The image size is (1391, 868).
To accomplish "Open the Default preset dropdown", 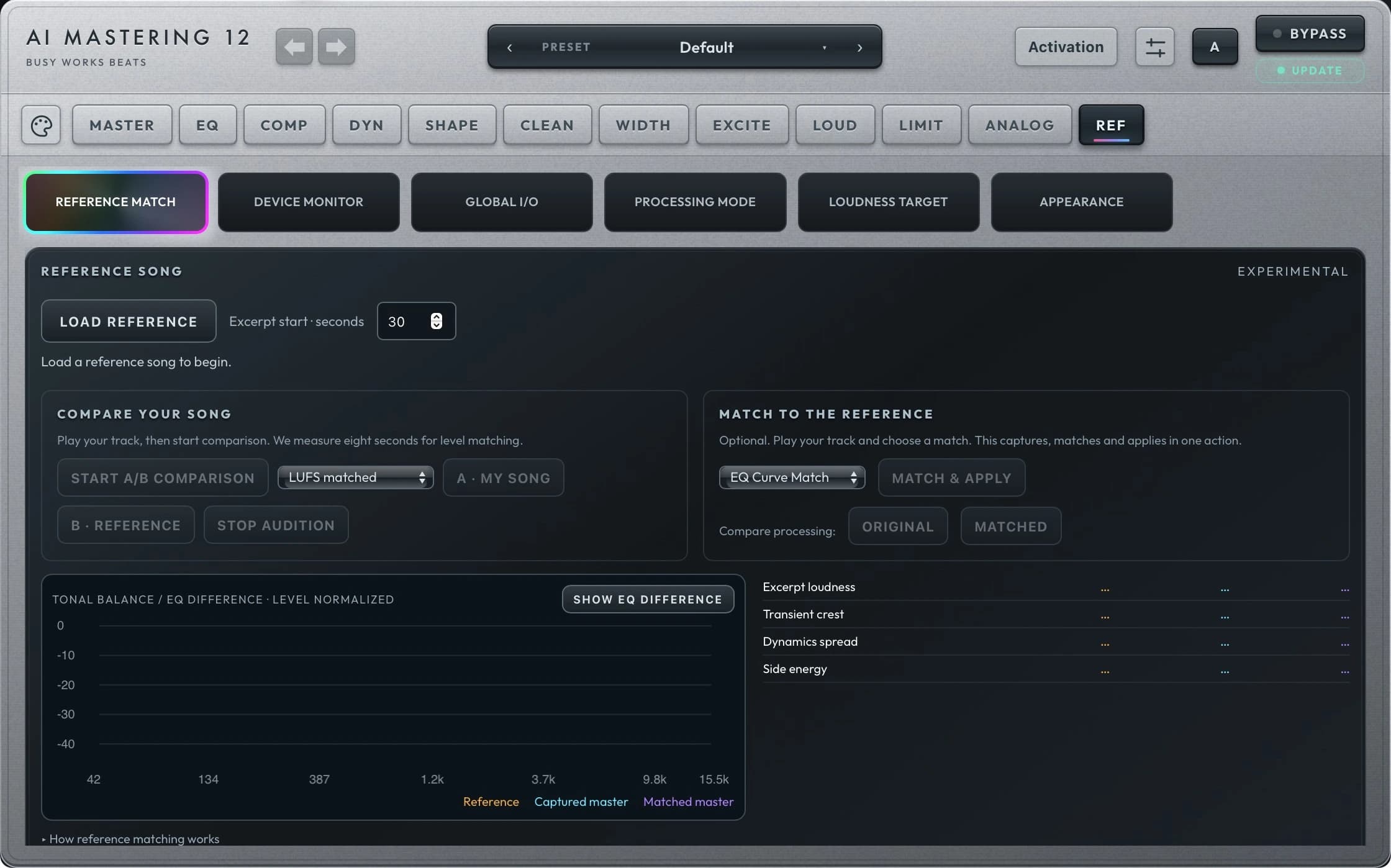I will coord(706,47).
